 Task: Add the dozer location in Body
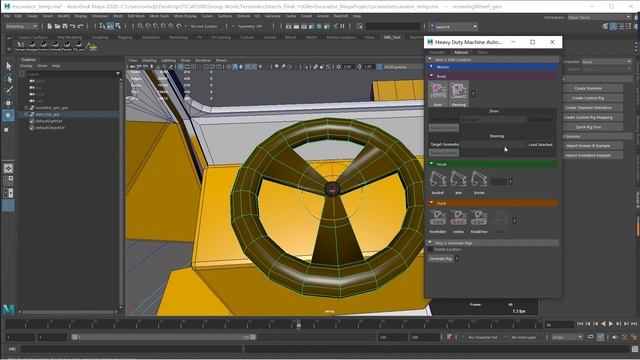438,94
